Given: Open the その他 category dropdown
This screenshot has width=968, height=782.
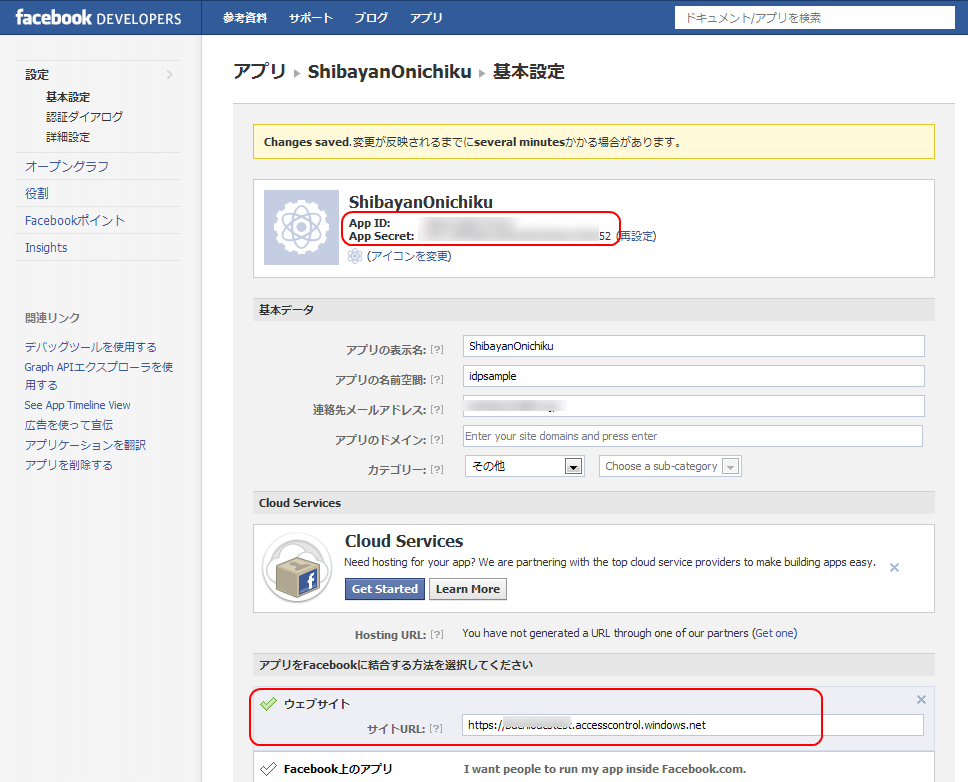Looking at the screenshot, I should [525, 466].
